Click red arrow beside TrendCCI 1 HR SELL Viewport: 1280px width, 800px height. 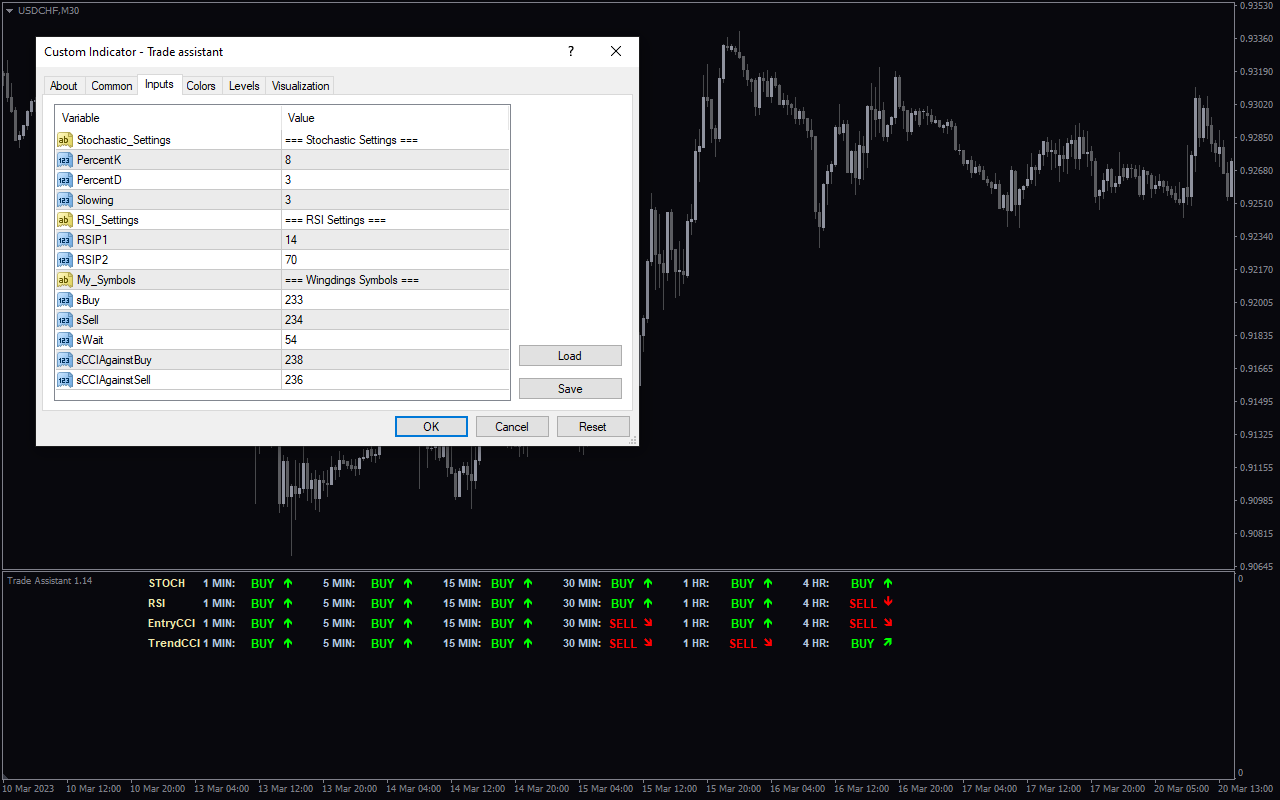[768, 643]
